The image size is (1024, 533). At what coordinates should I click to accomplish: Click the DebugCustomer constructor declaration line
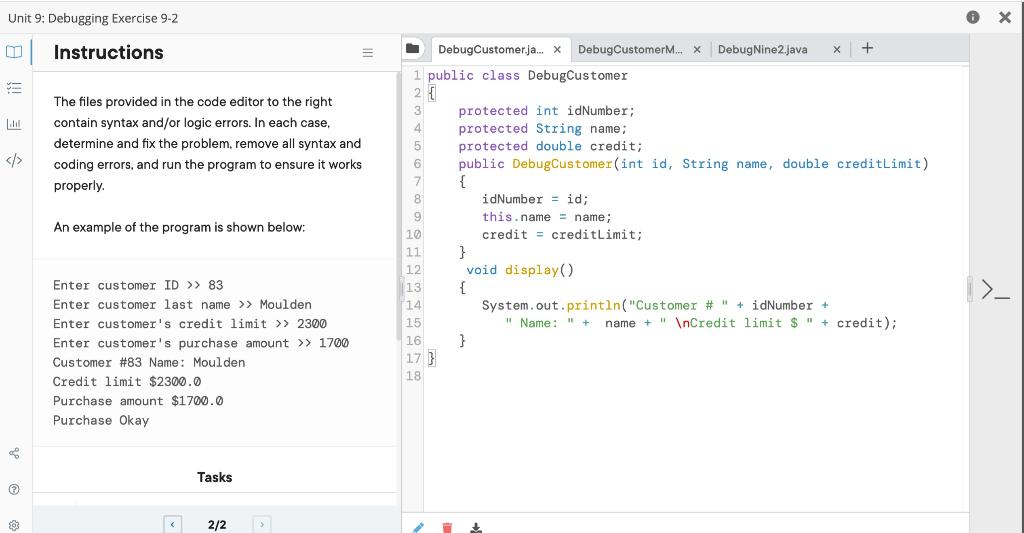click(x=693, y=164)
